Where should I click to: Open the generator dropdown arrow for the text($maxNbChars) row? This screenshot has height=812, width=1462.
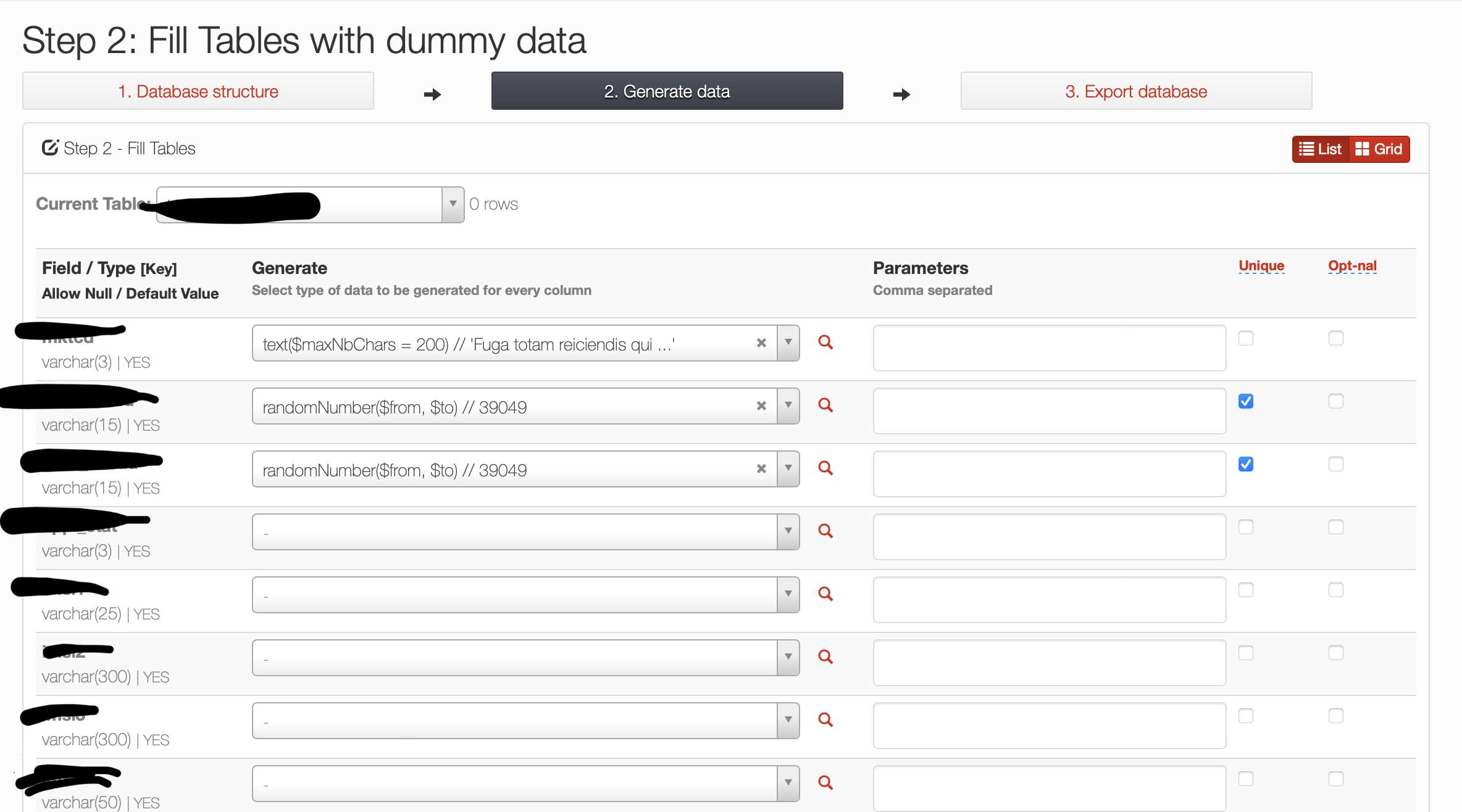click(x=788, y=342)
